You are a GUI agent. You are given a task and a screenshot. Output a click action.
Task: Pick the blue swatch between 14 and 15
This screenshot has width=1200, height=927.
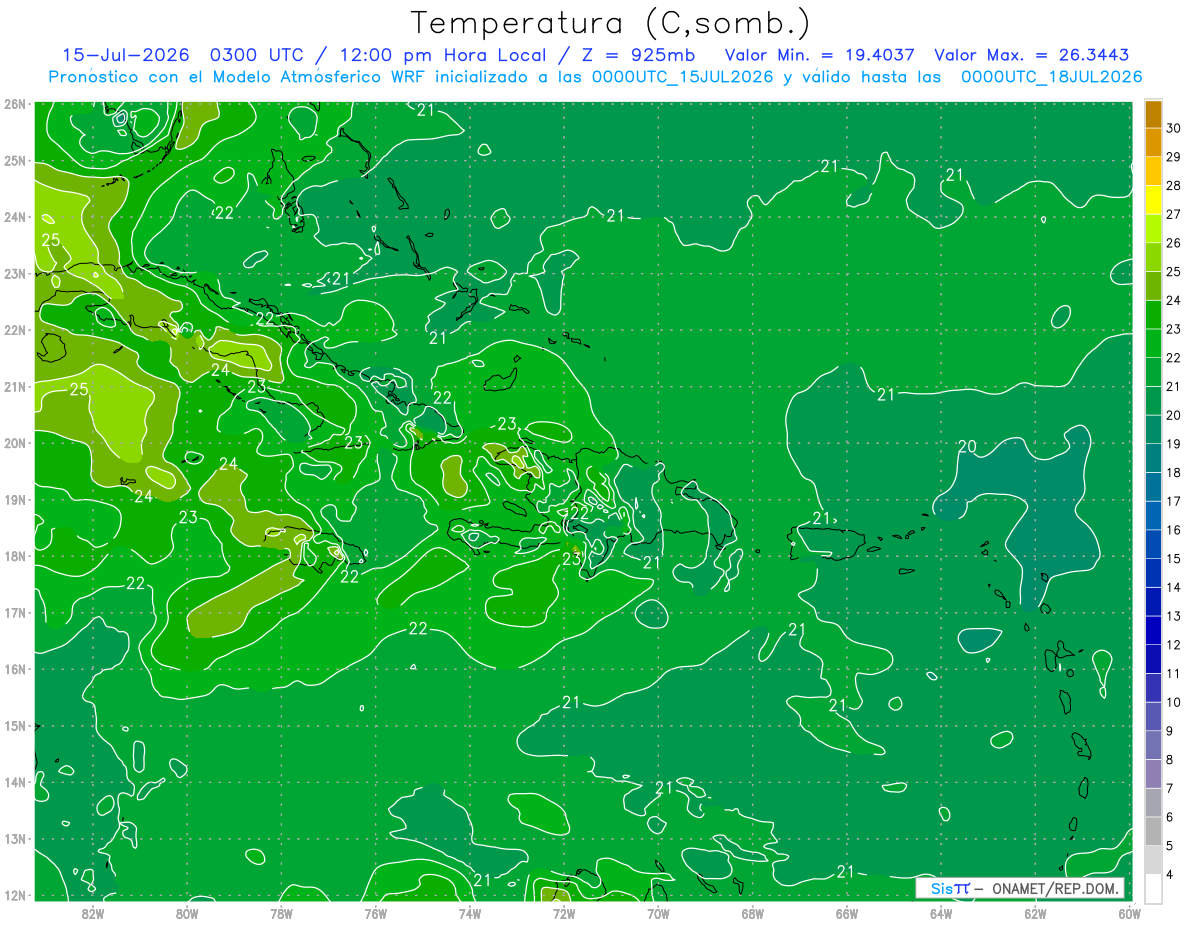(x=1153, y=573)
